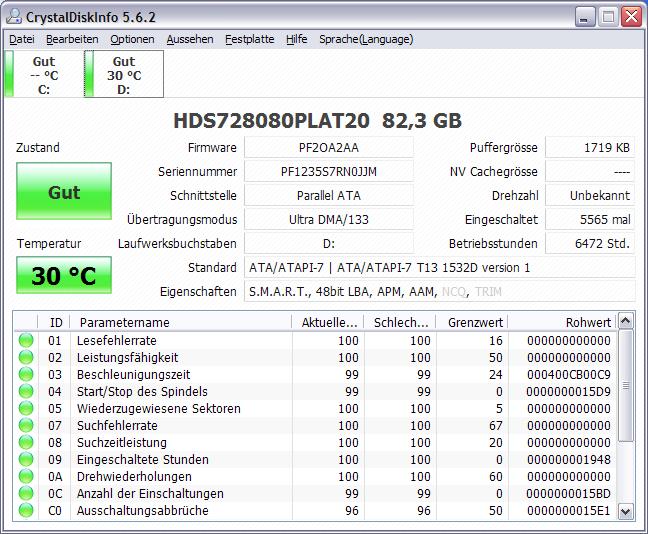Click status icon for Start/Stop des Spindels
The height and width of the screenshot is (534, 648).
coord(26,391)
